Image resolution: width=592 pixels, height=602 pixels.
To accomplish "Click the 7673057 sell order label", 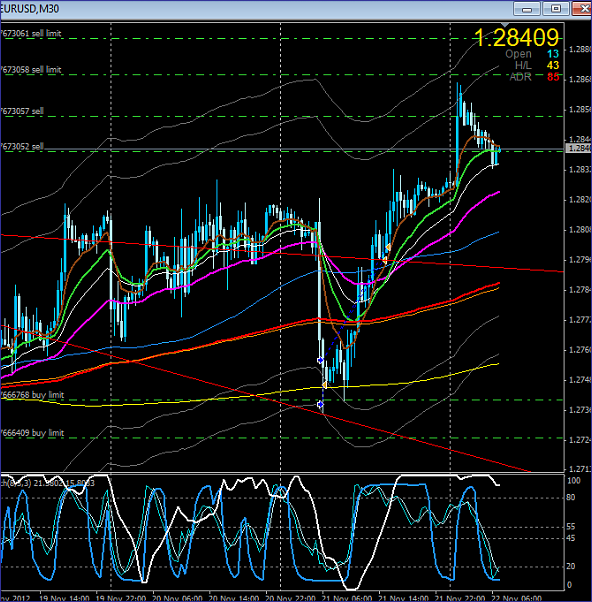I will 22,111.
